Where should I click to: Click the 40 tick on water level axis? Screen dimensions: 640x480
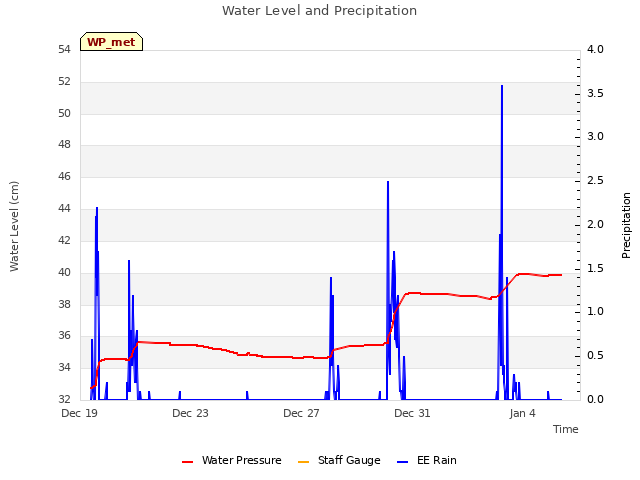(x=64, y=272)
